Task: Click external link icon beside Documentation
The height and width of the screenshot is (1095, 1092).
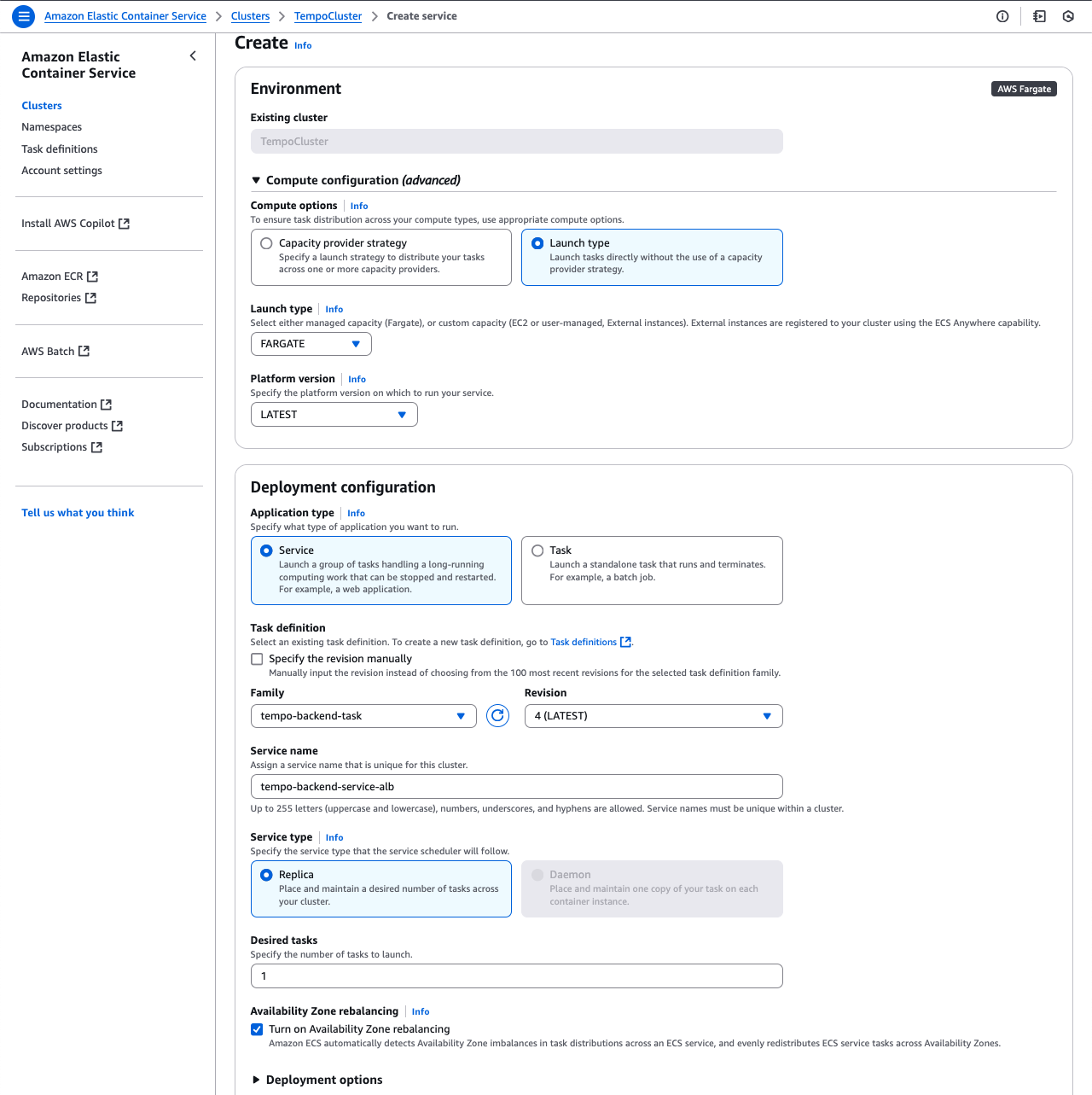Action: (x=106, y=405)
